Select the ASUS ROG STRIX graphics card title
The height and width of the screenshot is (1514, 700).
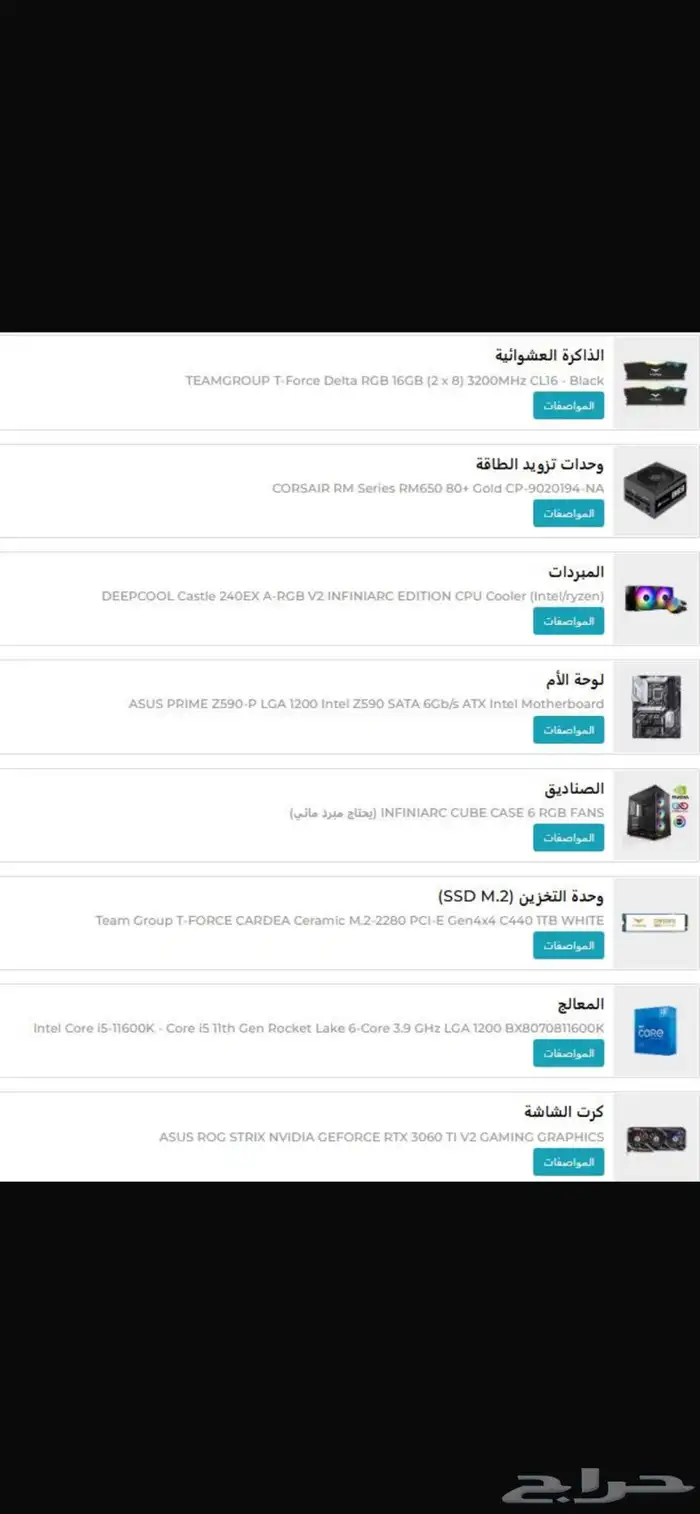pyautogui.click(x=381, y=1136)
